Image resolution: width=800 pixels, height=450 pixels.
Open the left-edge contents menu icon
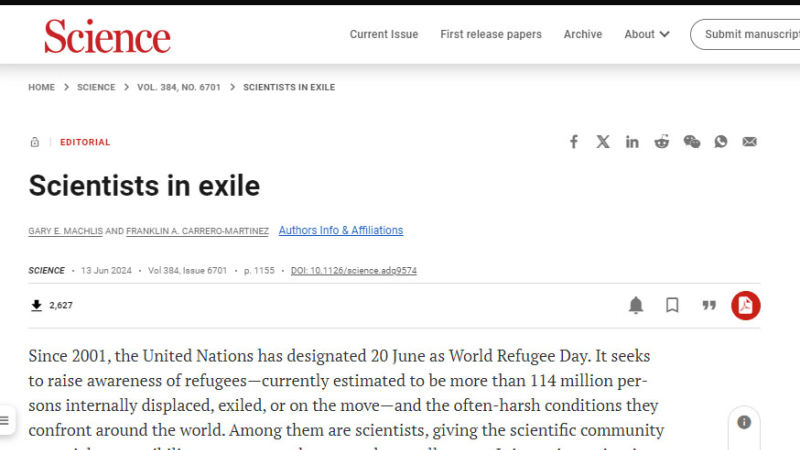click(x=5, y=420)
